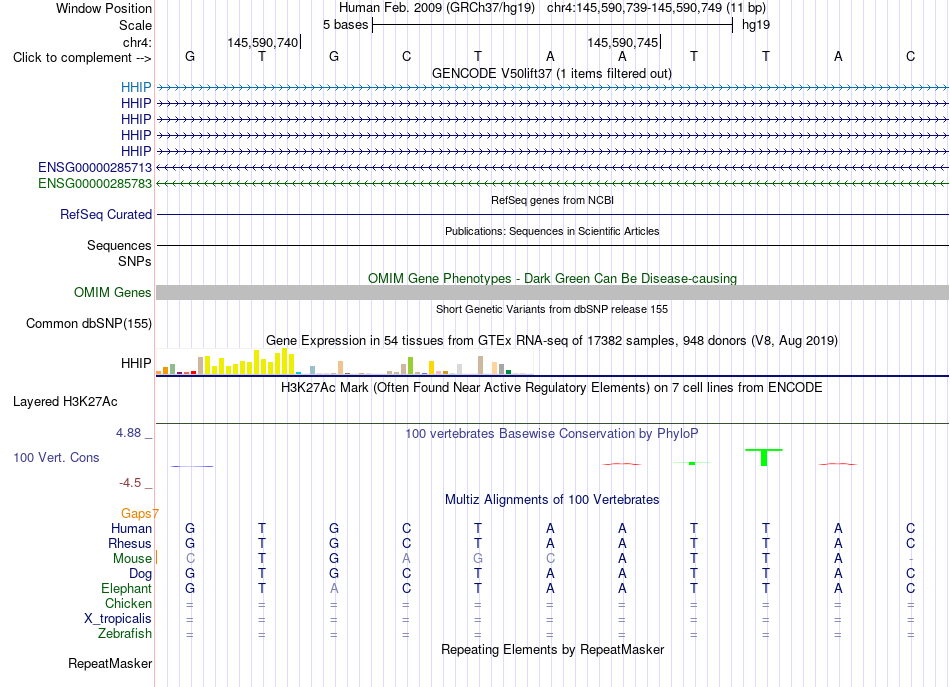Click the dash gap in Mouse row
This screenshot has height=687, width=950.
(911, 559)
